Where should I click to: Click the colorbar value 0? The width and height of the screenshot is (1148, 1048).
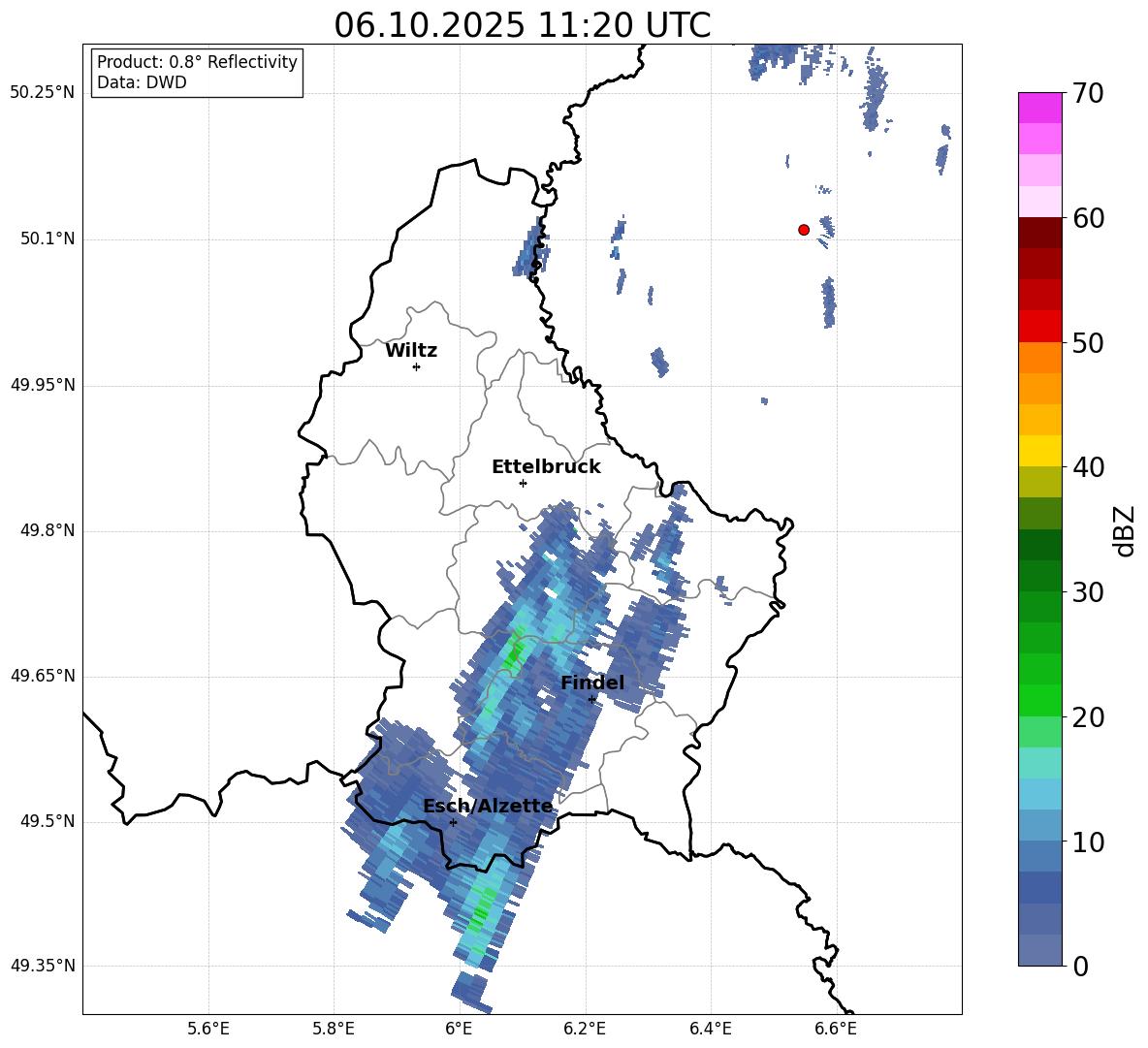coord(1081,967)
